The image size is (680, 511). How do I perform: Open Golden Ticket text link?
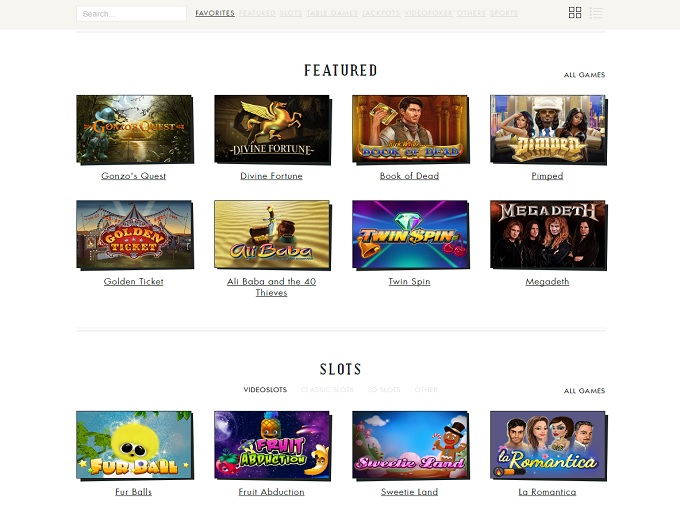(134, 282)
